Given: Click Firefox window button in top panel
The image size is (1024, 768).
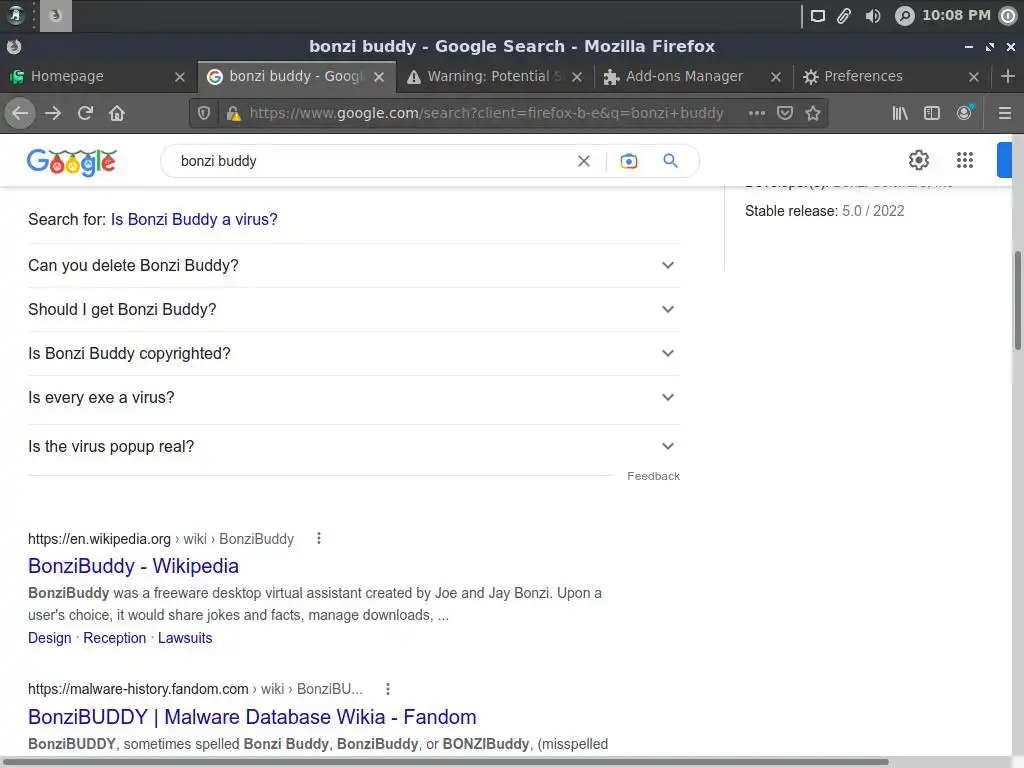Looking at the screenshot, I should [56, 16].
